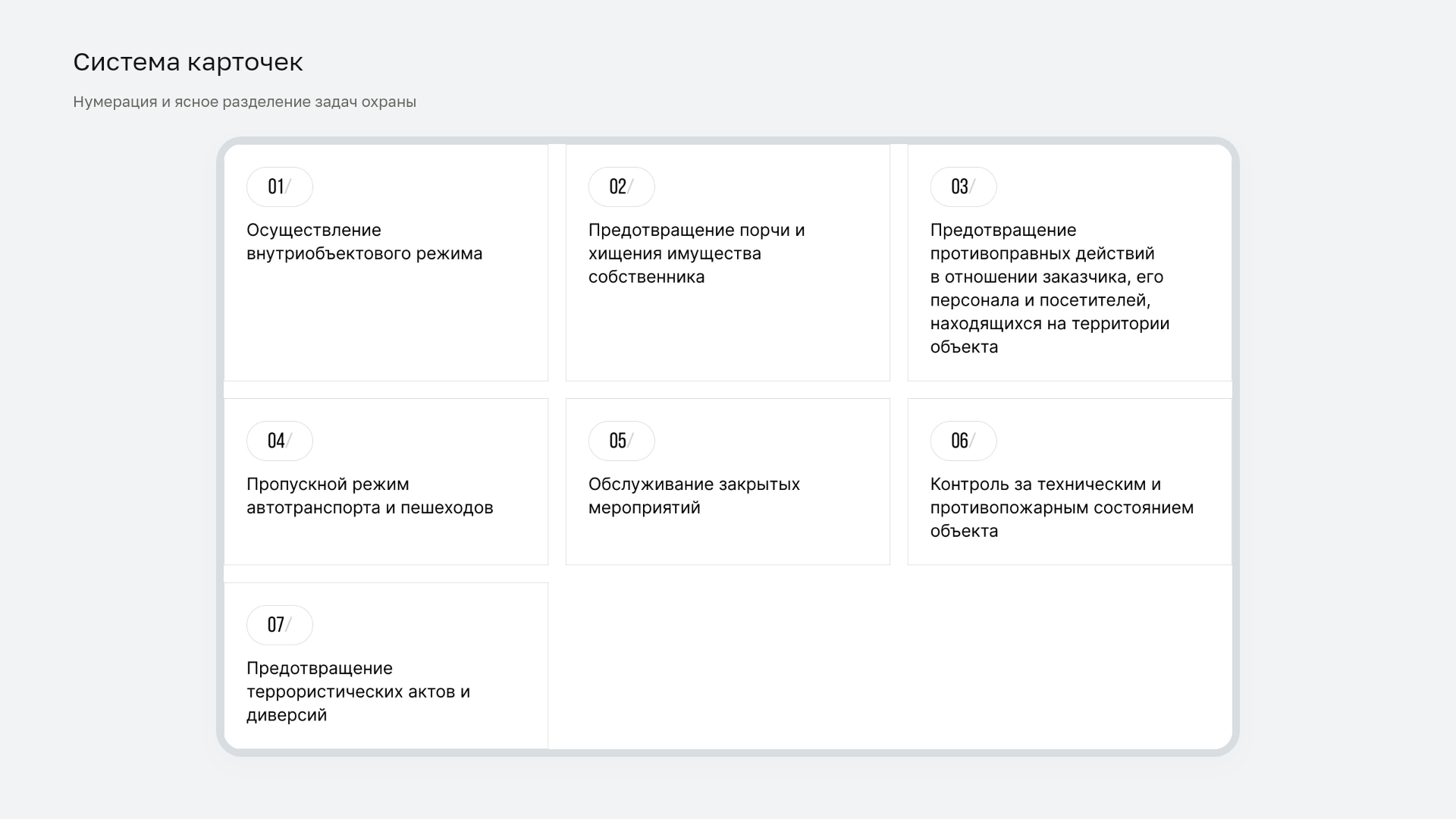Click the 01/ number badge
This screenshot has width=1456, height=819.
[279, 187]
